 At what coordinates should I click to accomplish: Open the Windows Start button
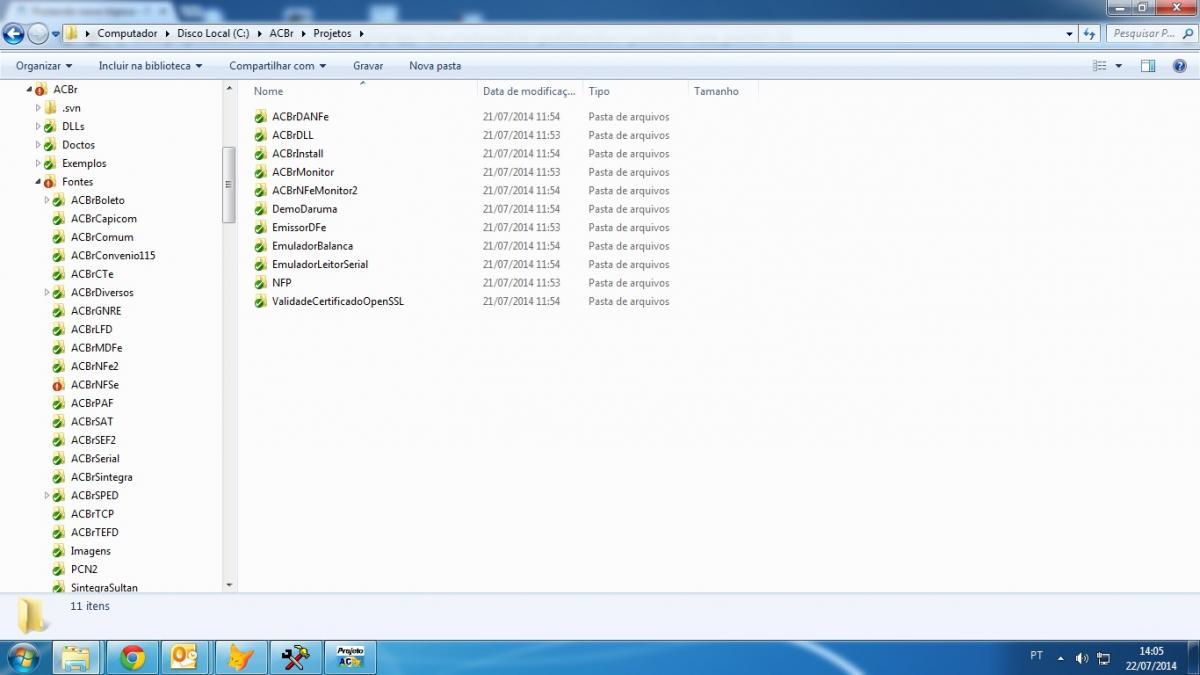(23, 657)
